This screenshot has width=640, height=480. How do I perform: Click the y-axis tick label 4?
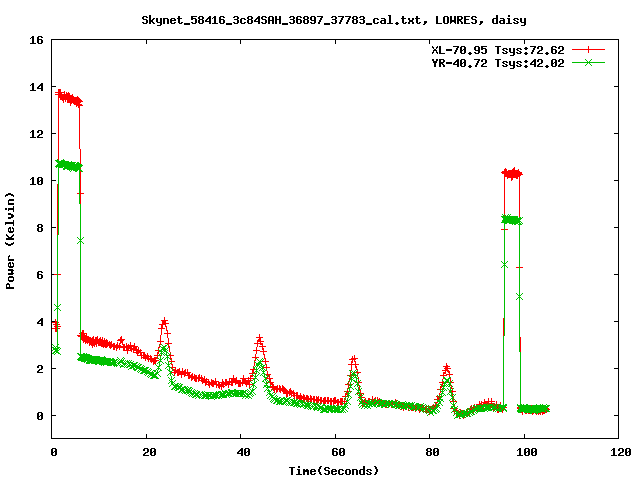pos(40,322)
